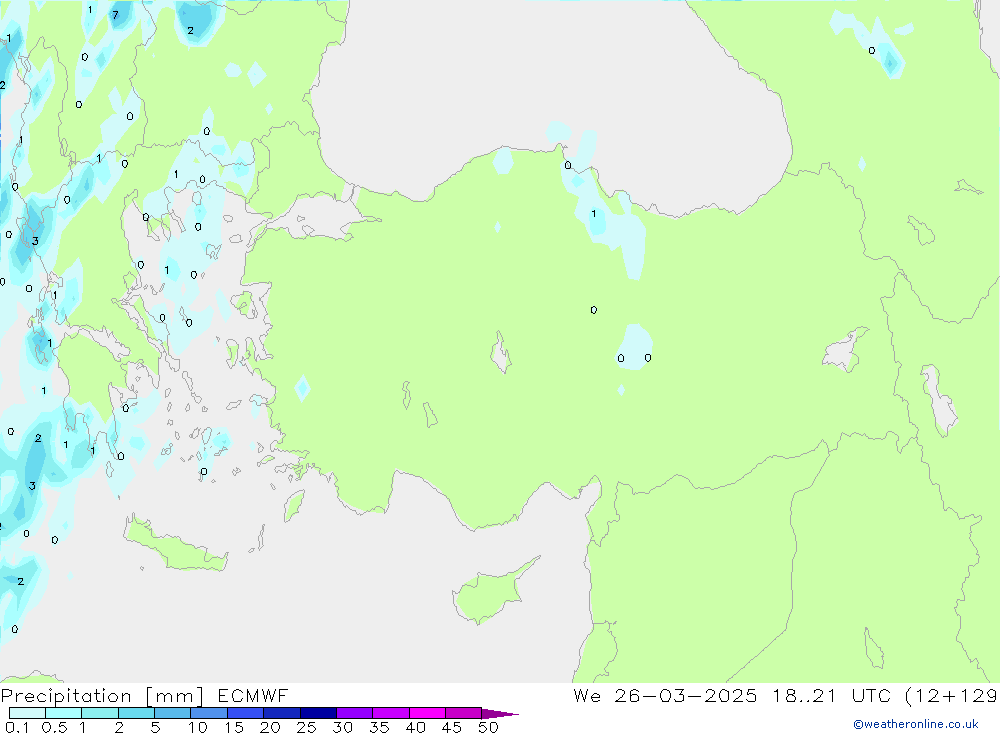Click the '50' legend scale label
This screenshot has height=733, width=1000.
tap(488, 727)
